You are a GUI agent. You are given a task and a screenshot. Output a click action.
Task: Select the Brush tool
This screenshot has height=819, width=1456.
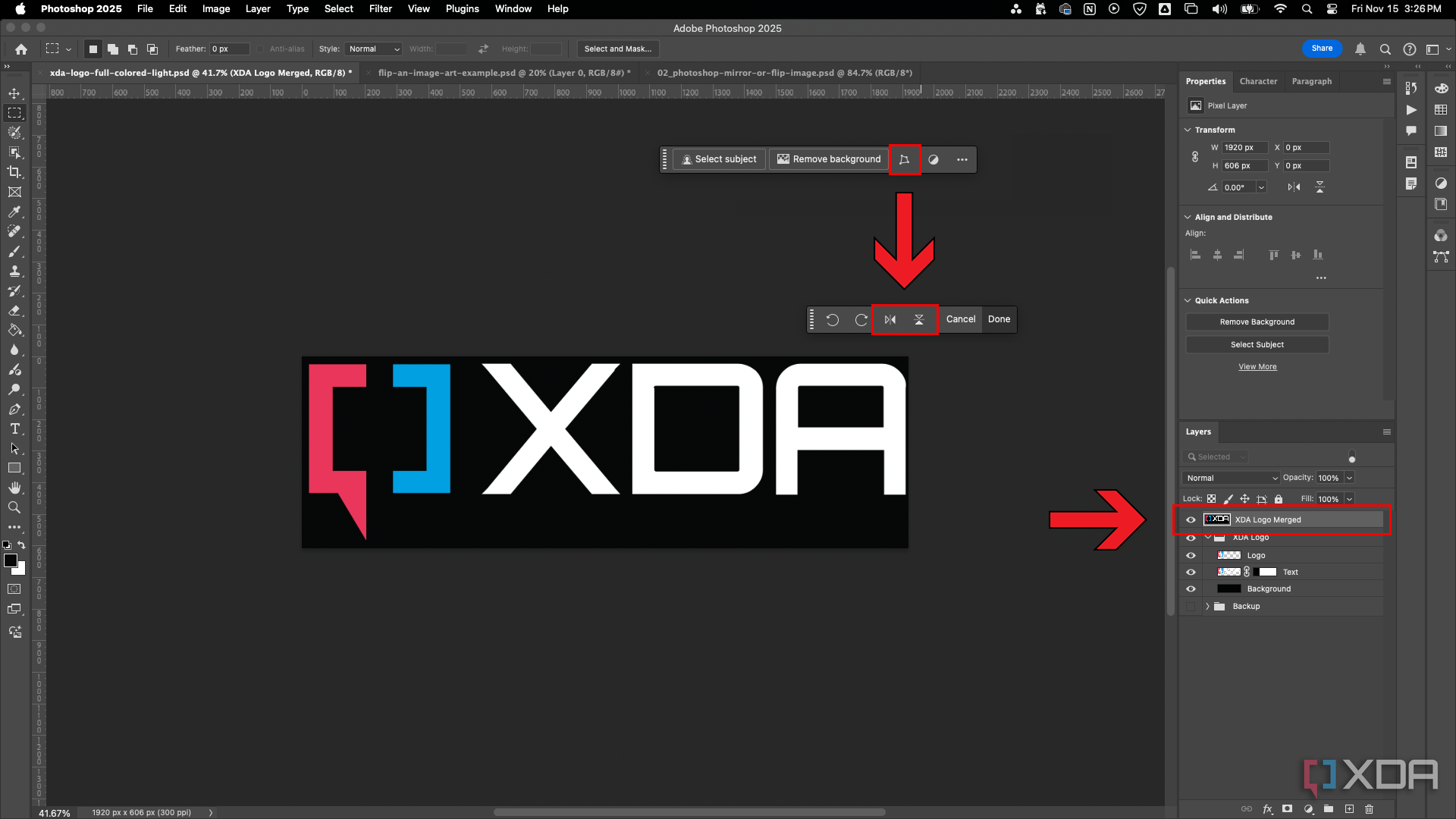coord(14,251)
